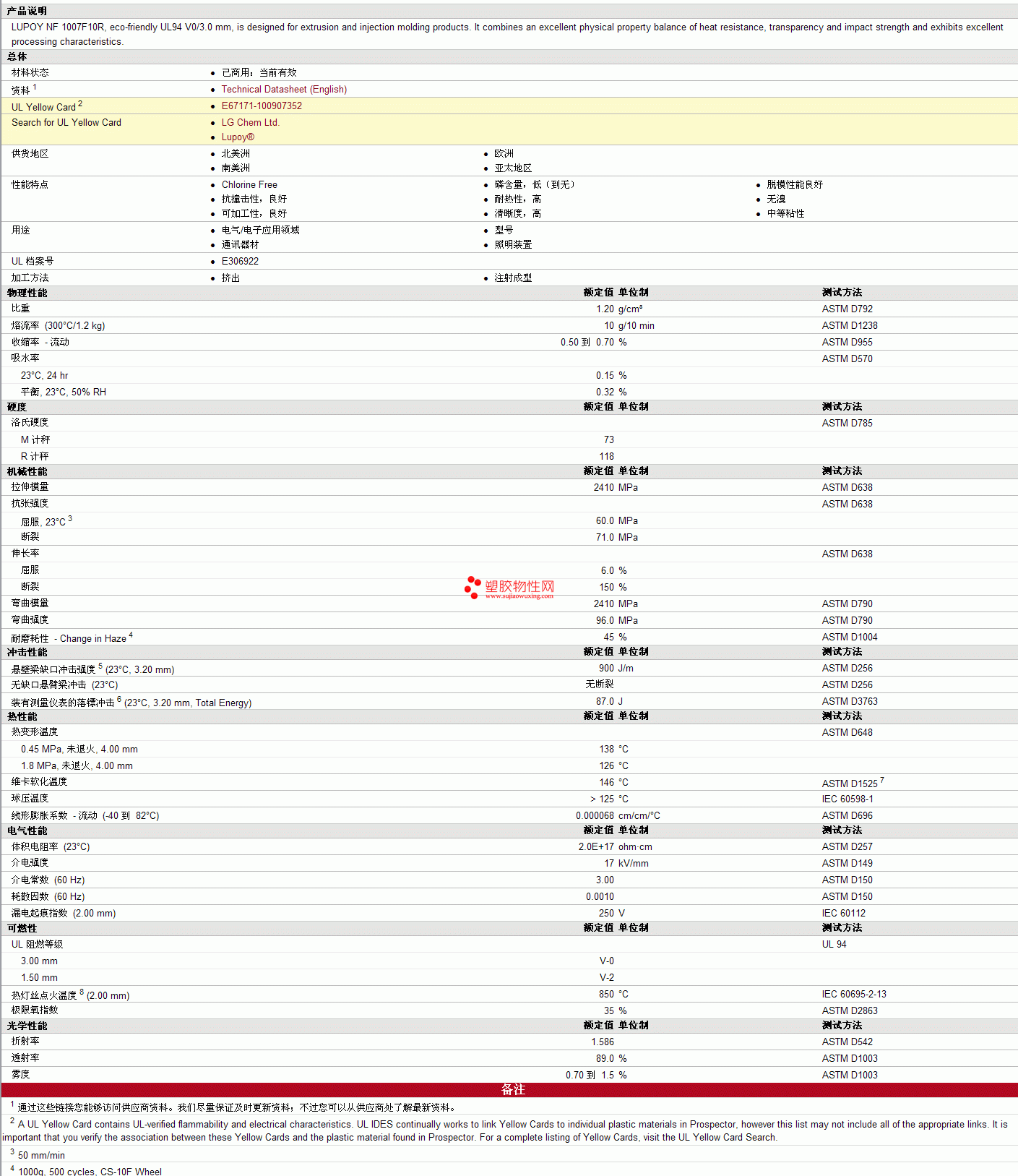Select the 'ASTM D792' test method

(x=847, y=309)
